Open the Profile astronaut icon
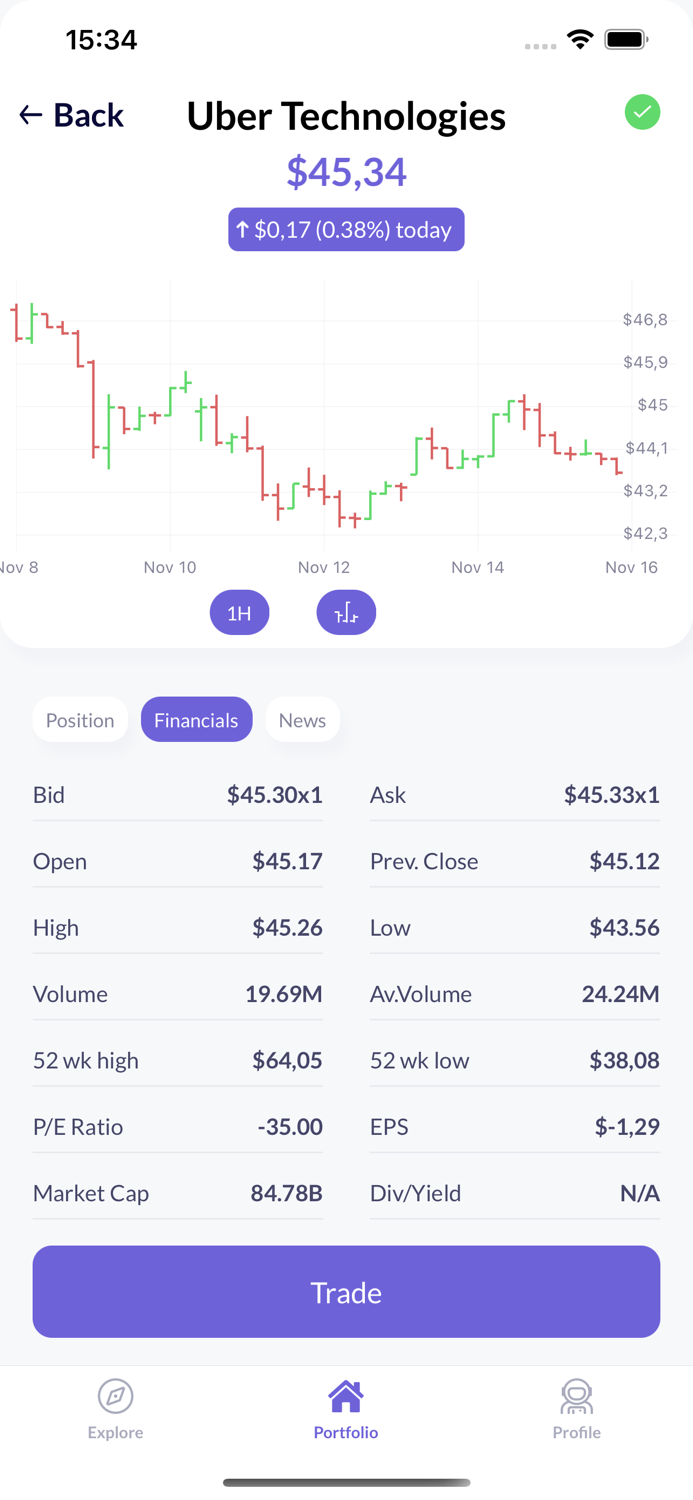The width and height of the screenshot is (693, 1500). coord(577,1394)
